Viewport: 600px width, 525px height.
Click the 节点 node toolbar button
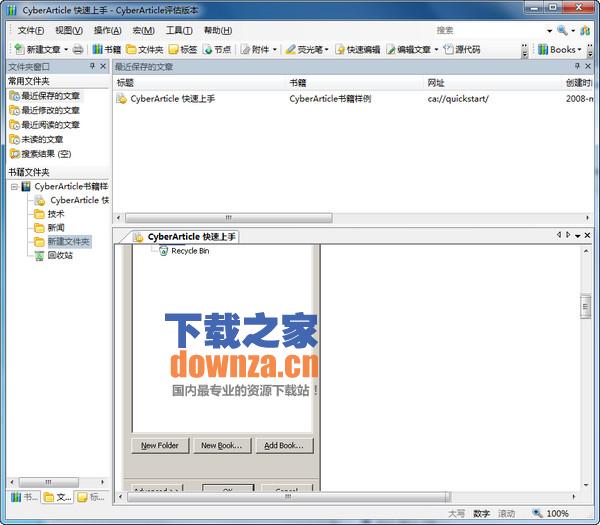(217, 49)
